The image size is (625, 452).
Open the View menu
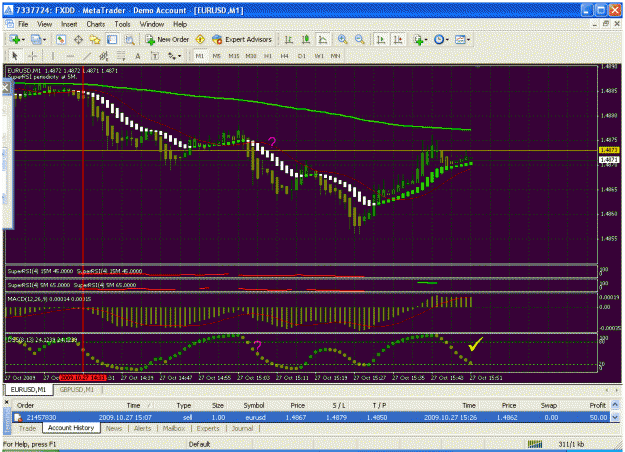point(45,24)
